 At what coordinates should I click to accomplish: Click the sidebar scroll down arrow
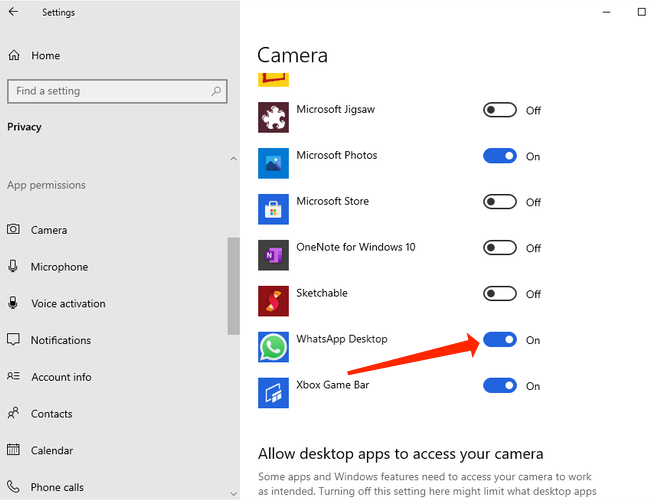(234, 493)
